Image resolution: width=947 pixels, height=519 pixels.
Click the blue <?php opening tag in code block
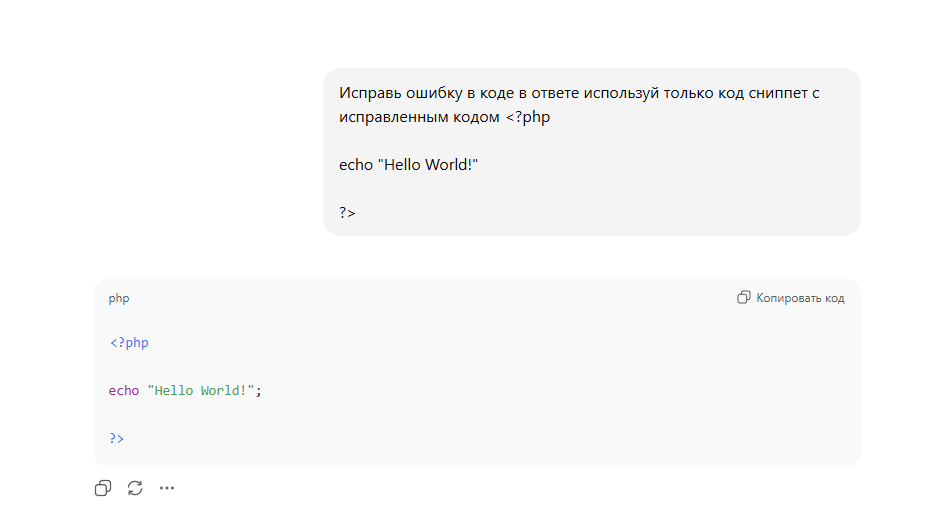(x=129, y=343)
